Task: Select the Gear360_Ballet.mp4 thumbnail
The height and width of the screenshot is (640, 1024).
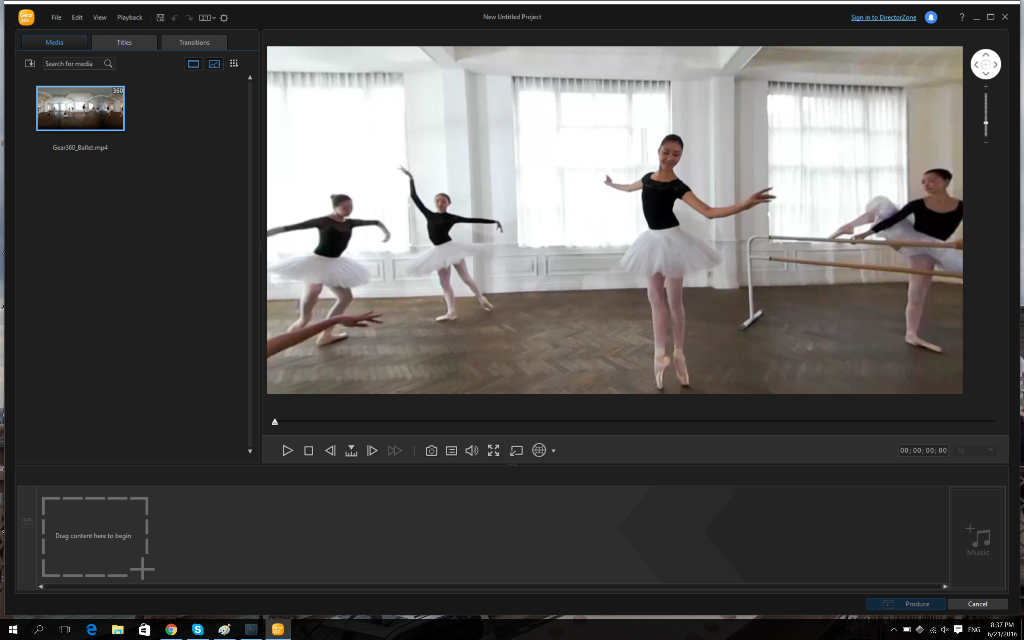Action: tap(80, 108)
